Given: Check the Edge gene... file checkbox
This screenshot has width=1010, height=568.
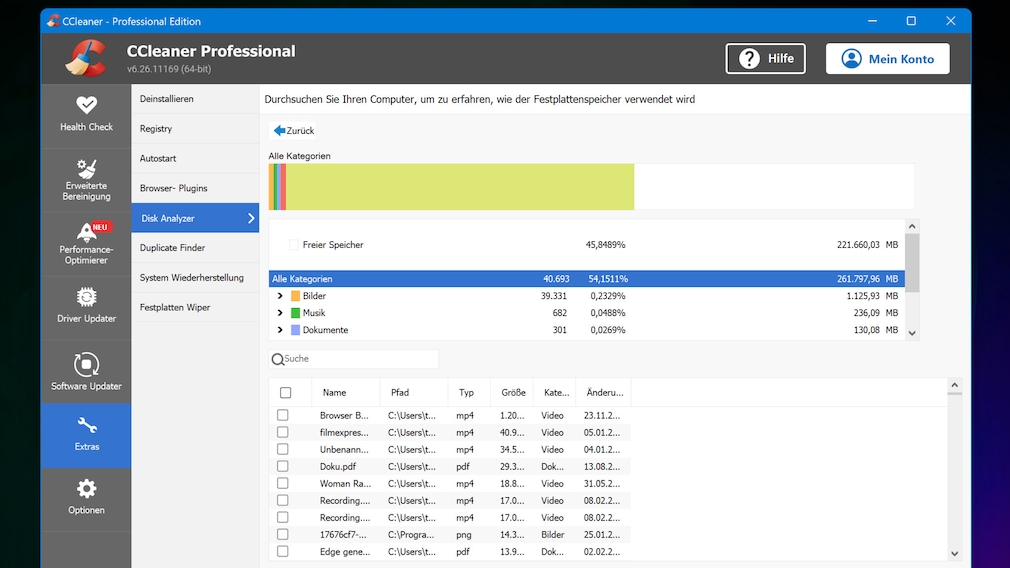Looking at the screenshot, I should click(x=282, y=551).
